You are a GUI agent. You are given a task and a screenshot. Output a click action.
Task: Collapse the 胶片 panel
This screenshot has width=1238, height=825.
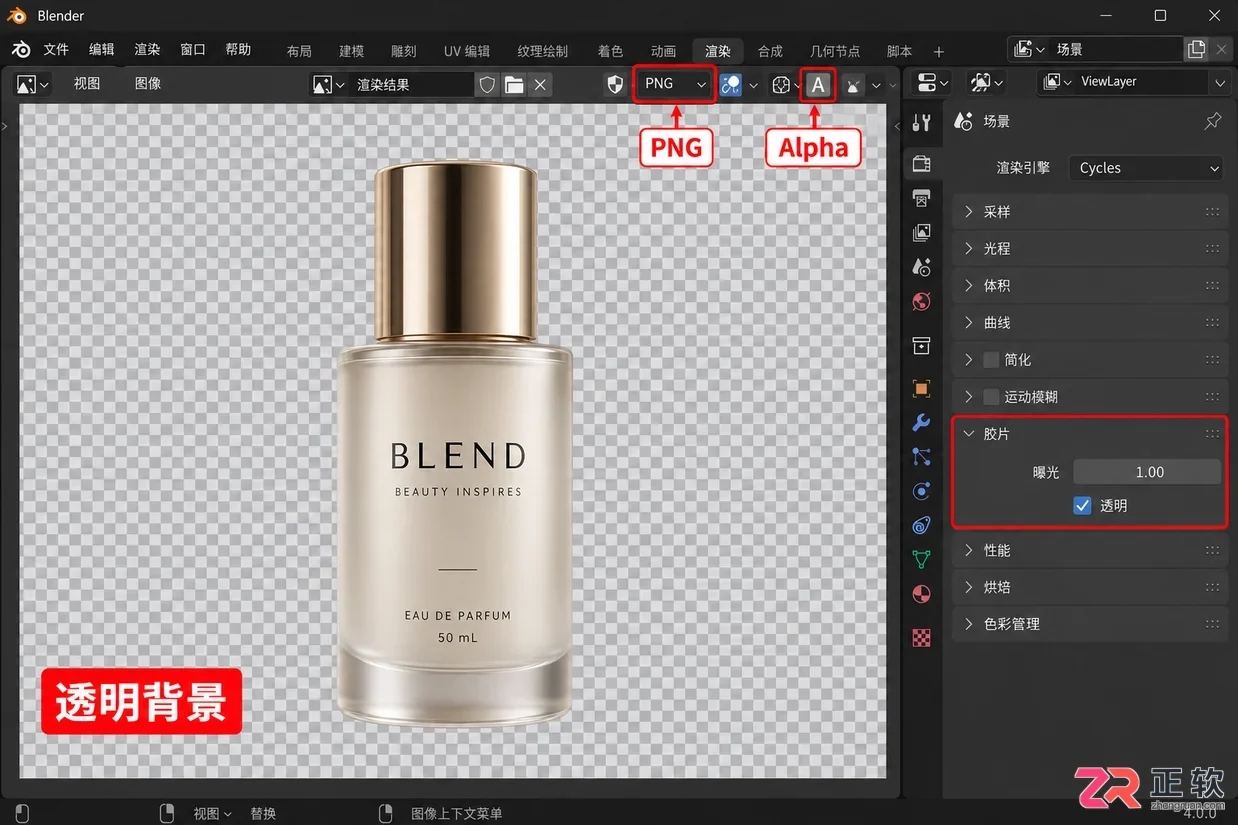(x=1090, y=434)
